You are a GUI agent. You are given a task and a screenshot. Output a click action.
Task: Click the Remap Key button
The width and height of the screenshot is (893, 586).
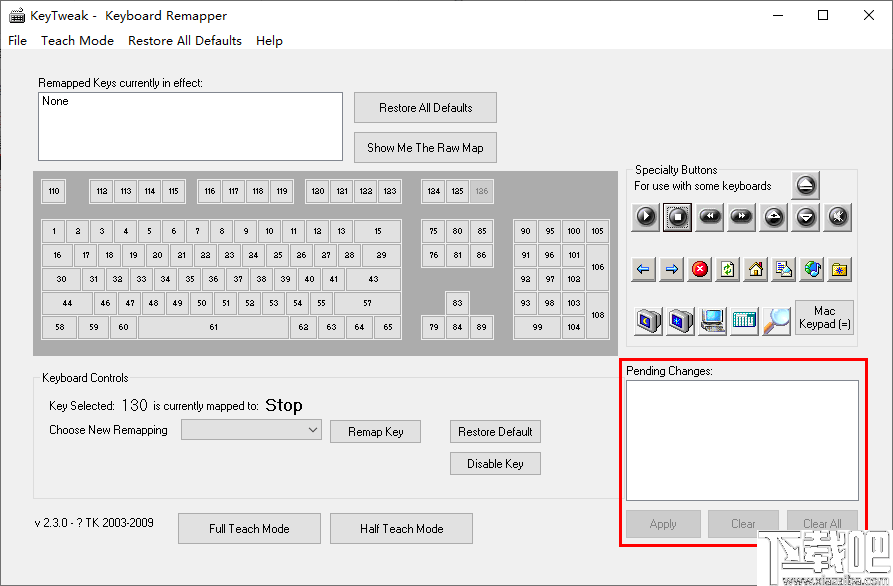(375, 431)
